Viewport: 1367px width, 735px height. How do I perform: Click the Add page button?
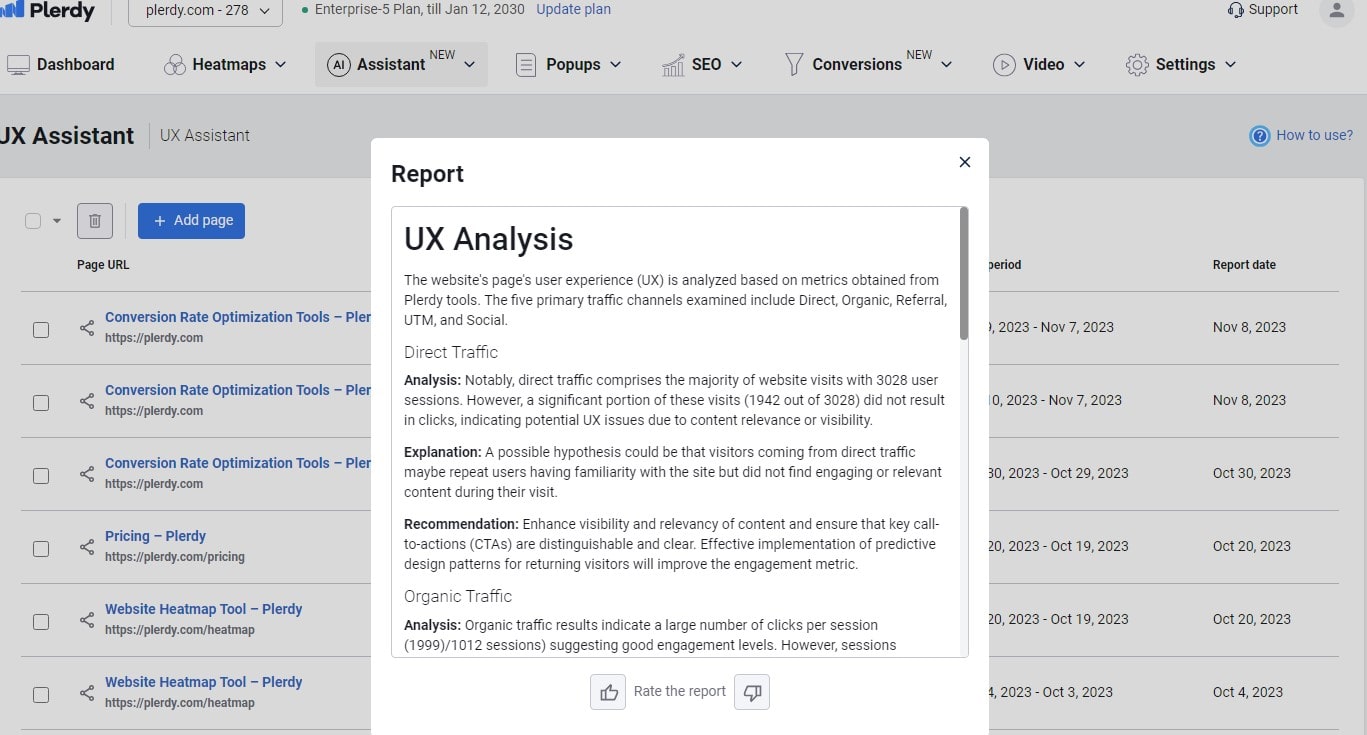pos(191,220)
